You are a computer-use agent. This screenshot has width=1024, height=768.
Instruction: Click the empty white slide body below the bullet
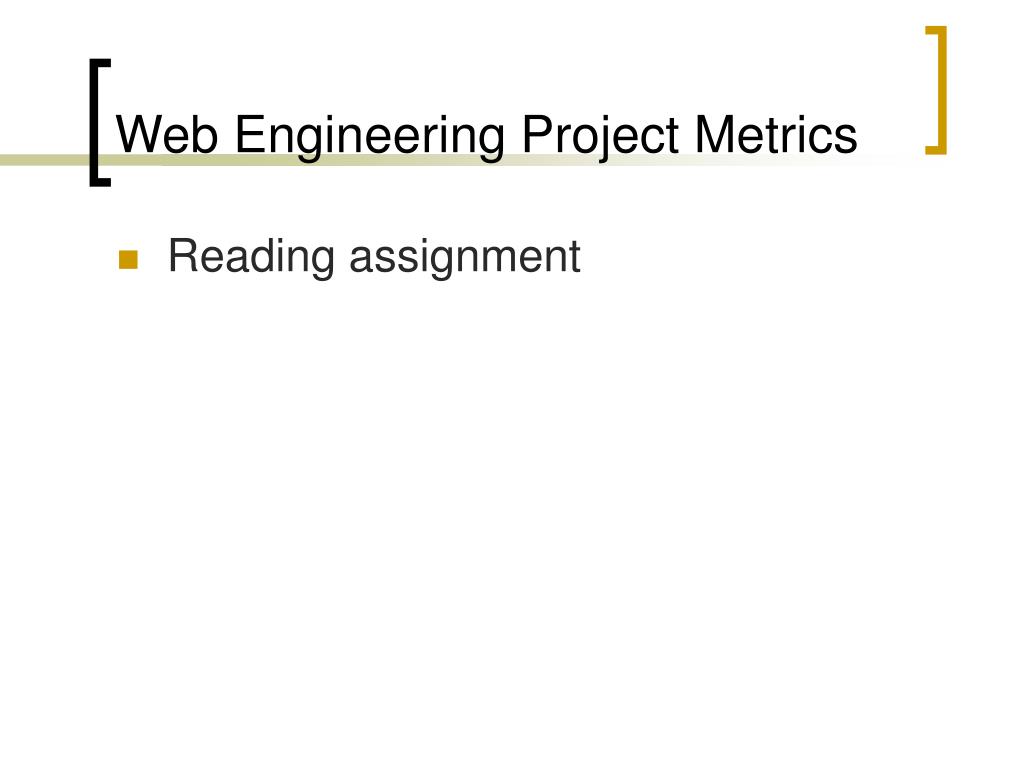[512, 522]
